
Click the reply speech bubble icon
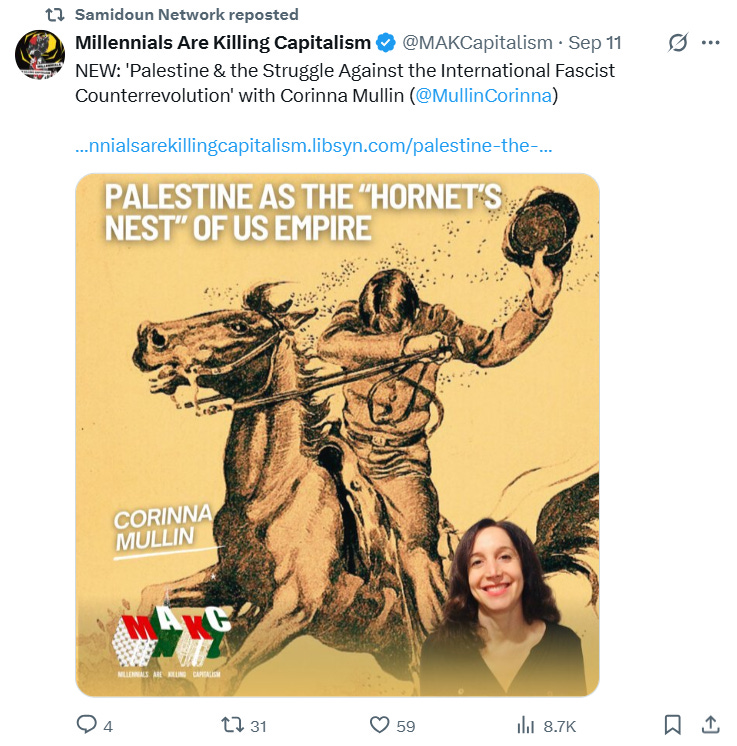point(87,725)
